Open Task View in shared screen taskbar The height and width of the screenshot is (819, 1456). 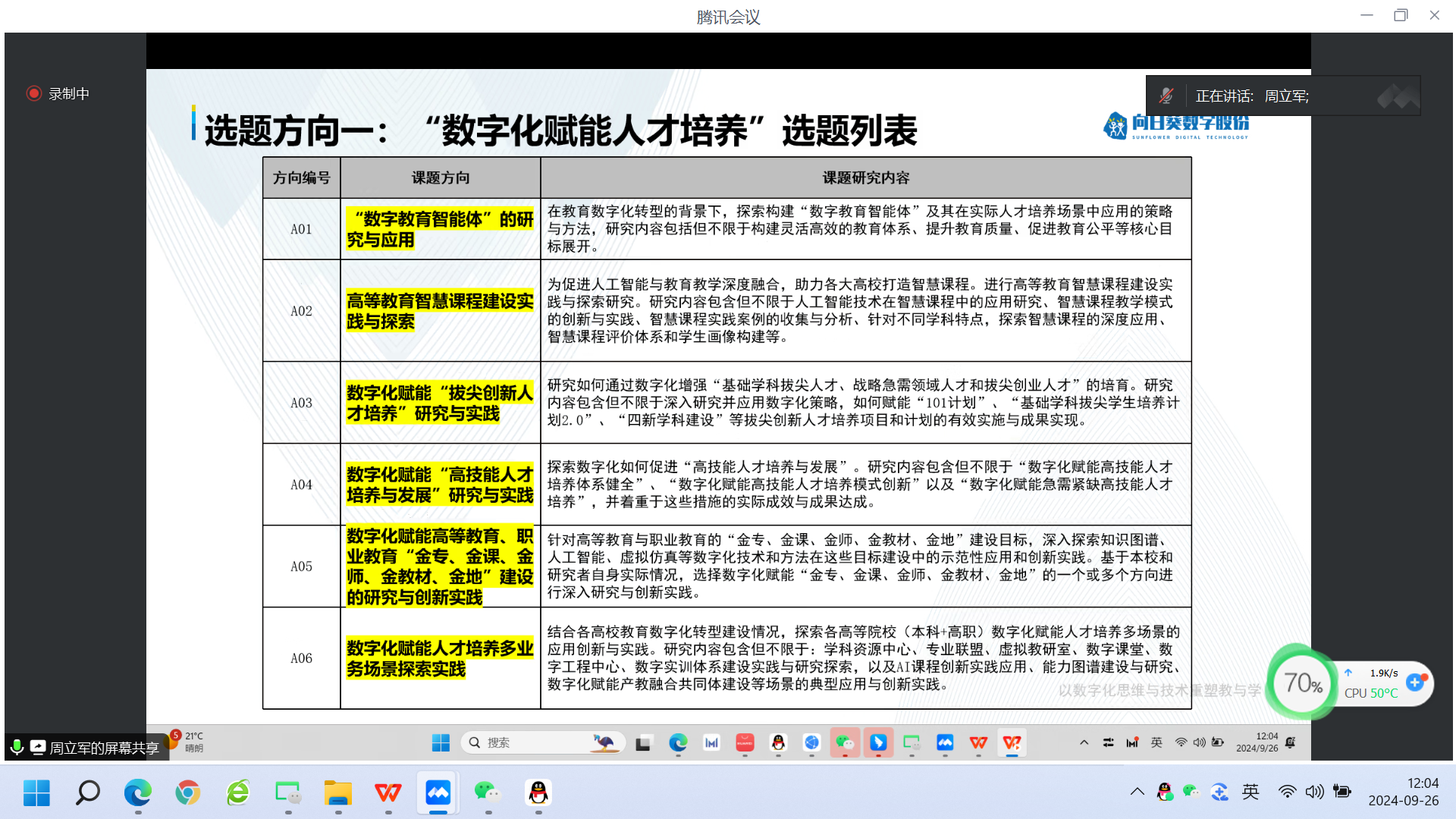(x=643, y=742)
